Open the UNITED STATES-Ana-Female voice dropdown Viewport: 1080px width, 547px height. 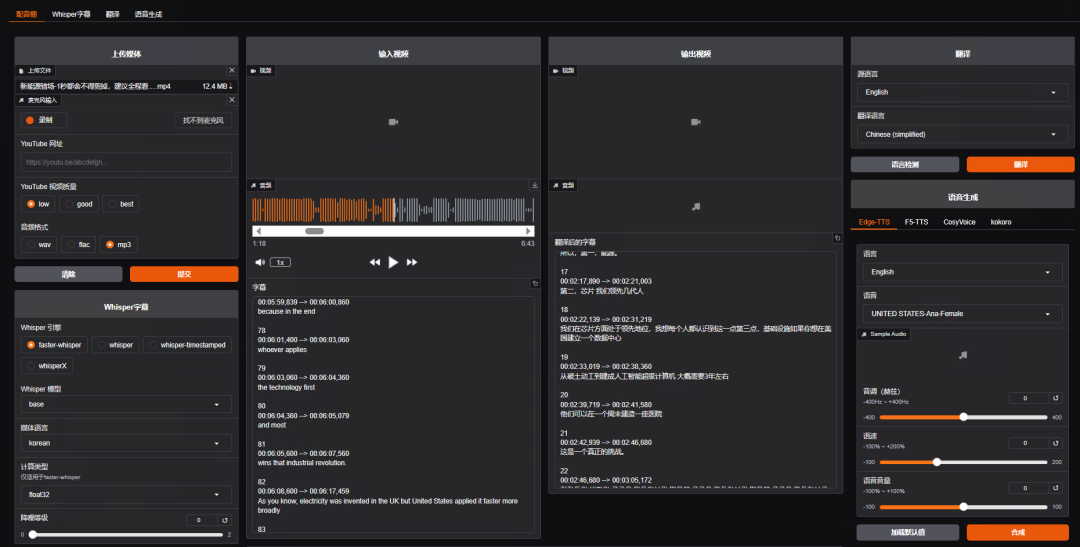point(962,313)
